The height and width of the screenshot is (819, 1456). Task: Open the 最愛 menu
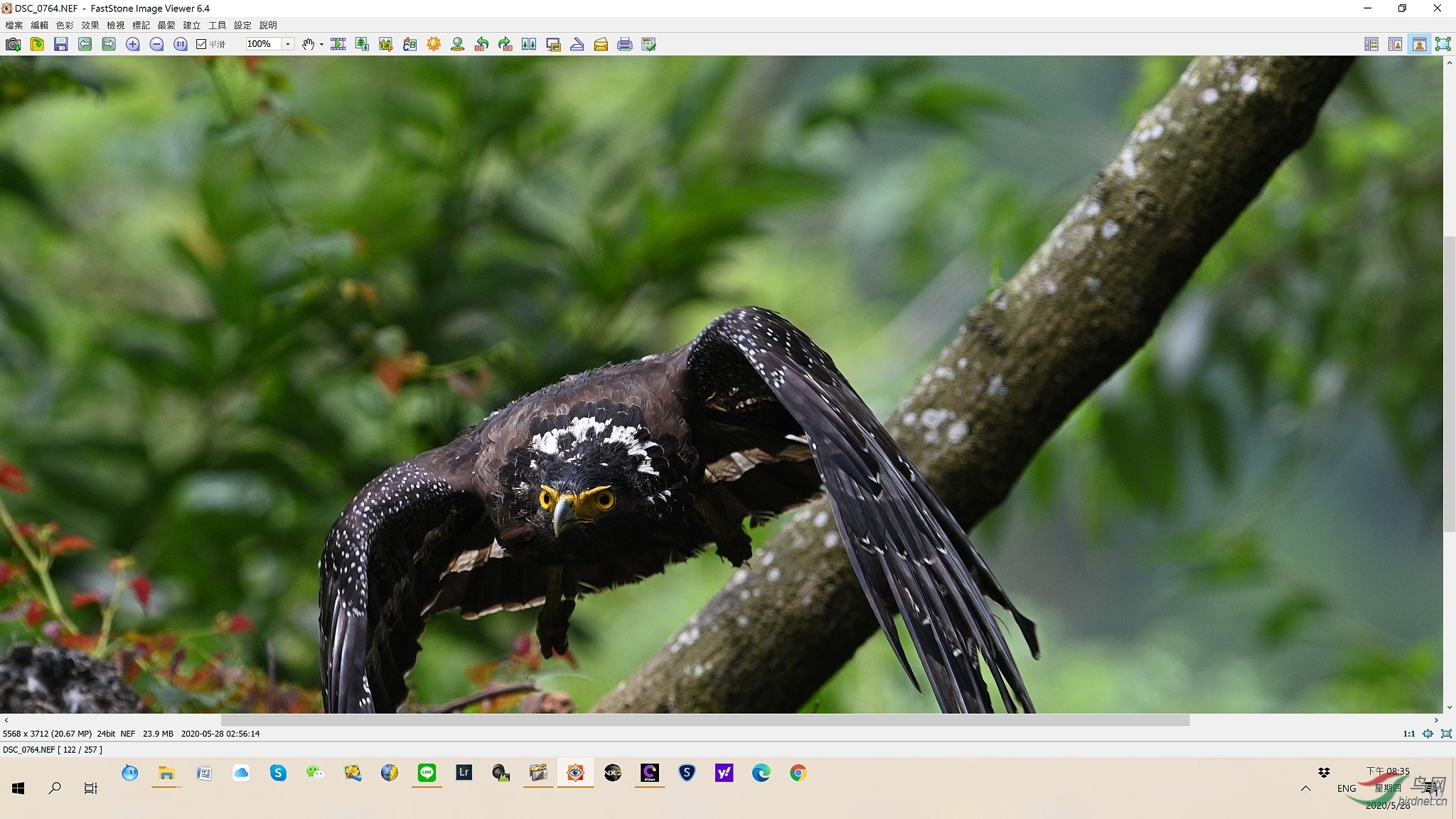tap(166, 25)
